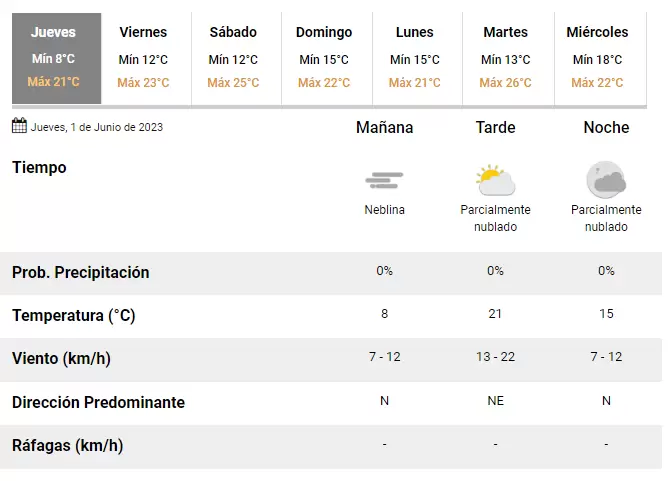Click the Mañana column header

click(x=384, y=127)
